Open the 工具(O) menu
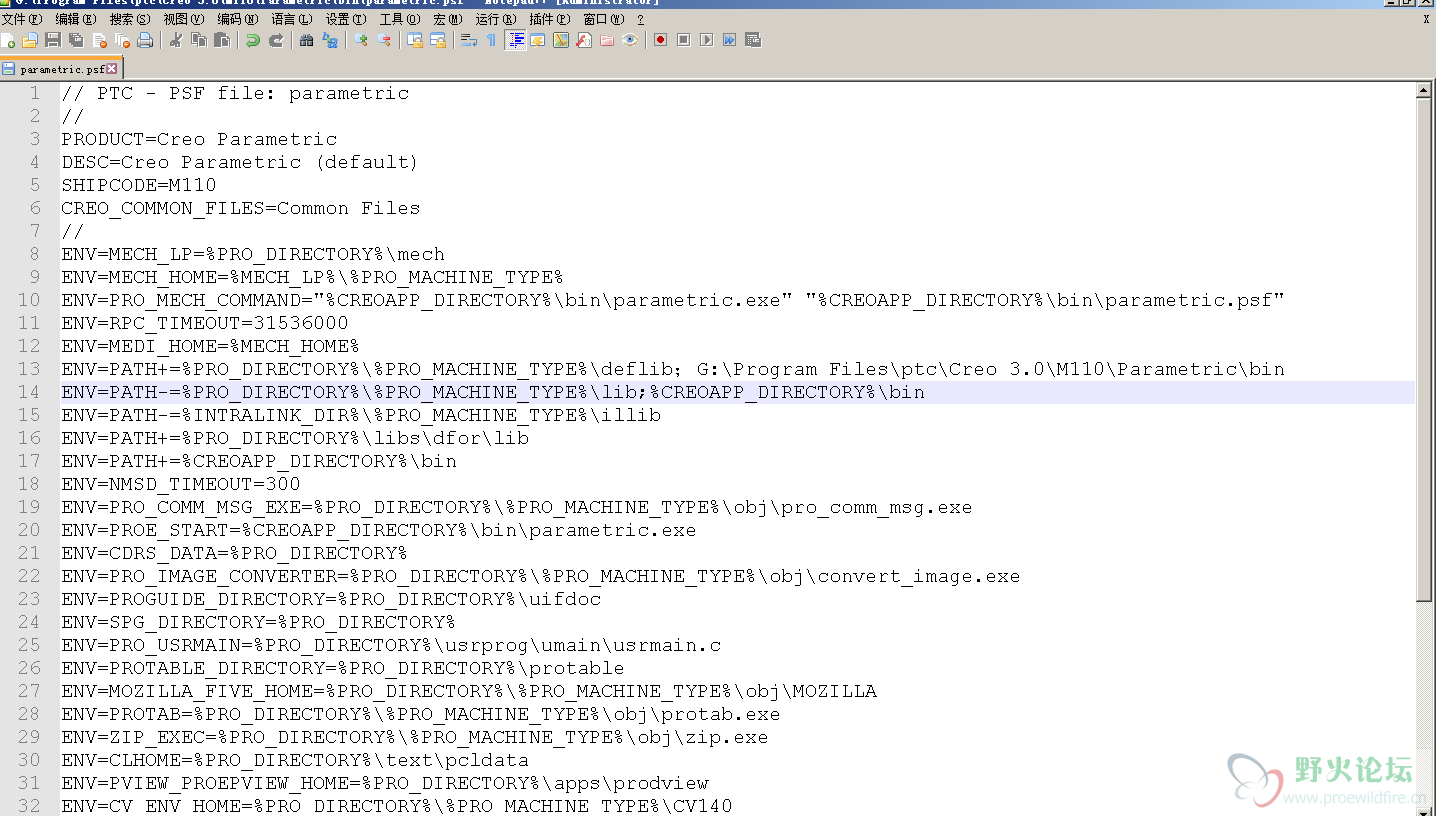1436x816 pixels. (400, 19)
